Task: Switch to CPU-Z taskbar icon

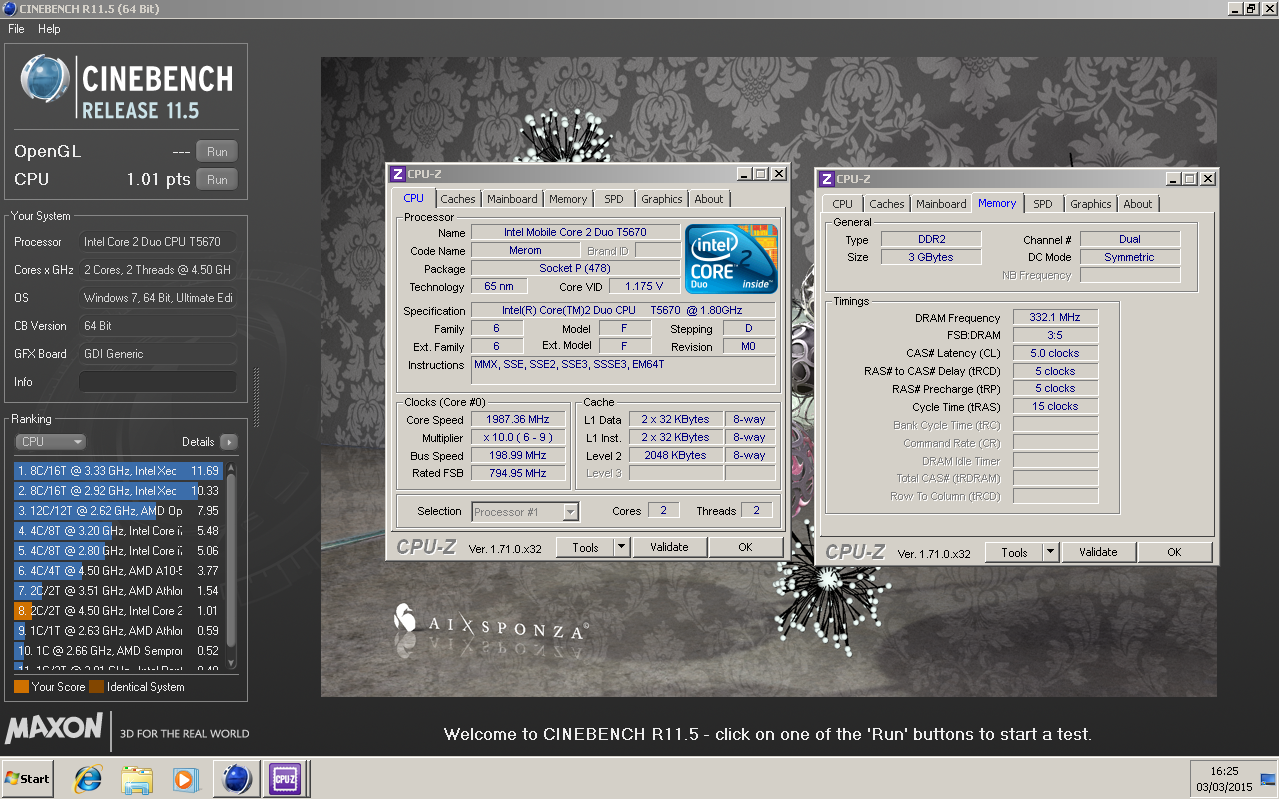Action: (x=283, y=778)
